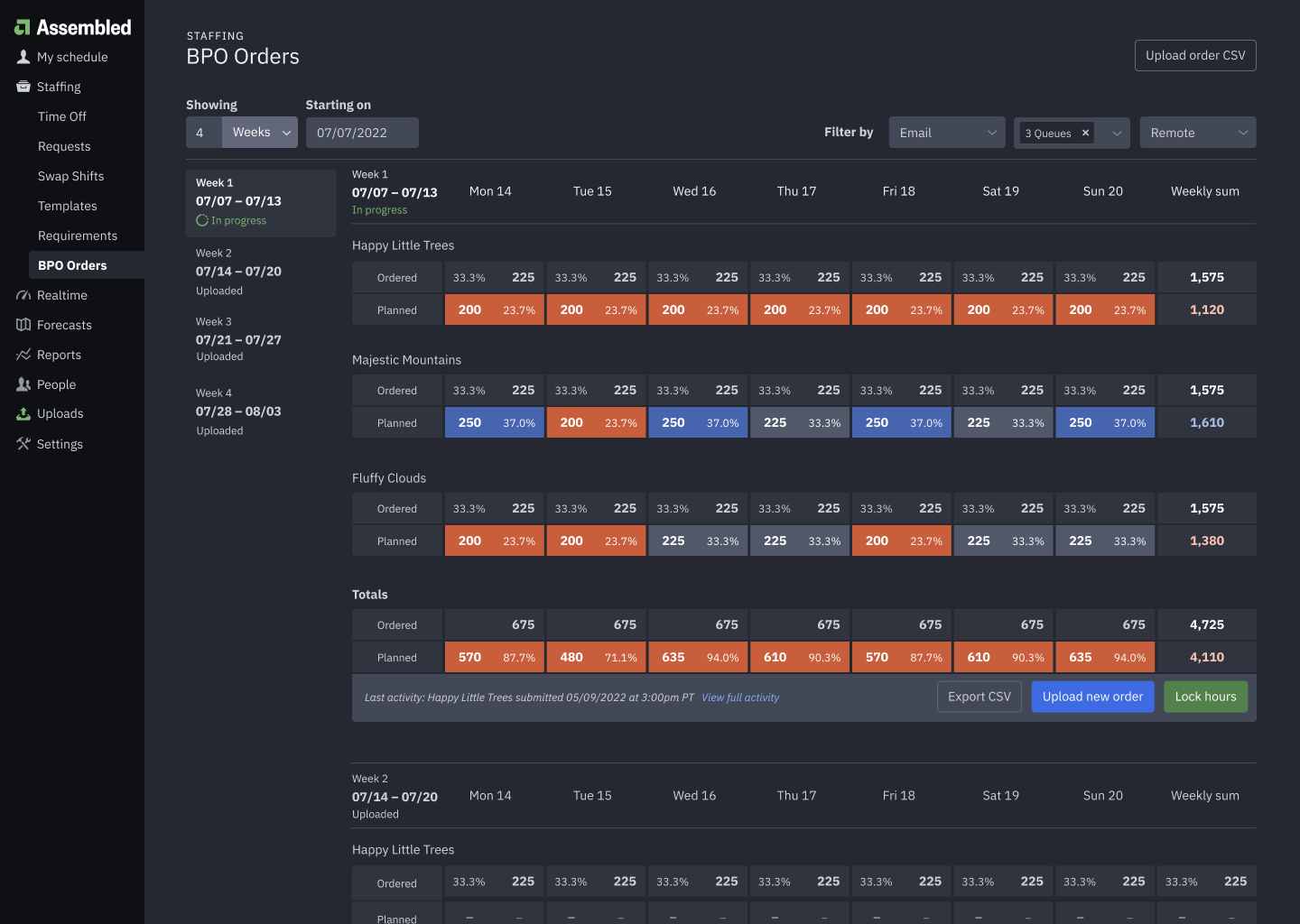Click the Forecasts map icon

23,325
